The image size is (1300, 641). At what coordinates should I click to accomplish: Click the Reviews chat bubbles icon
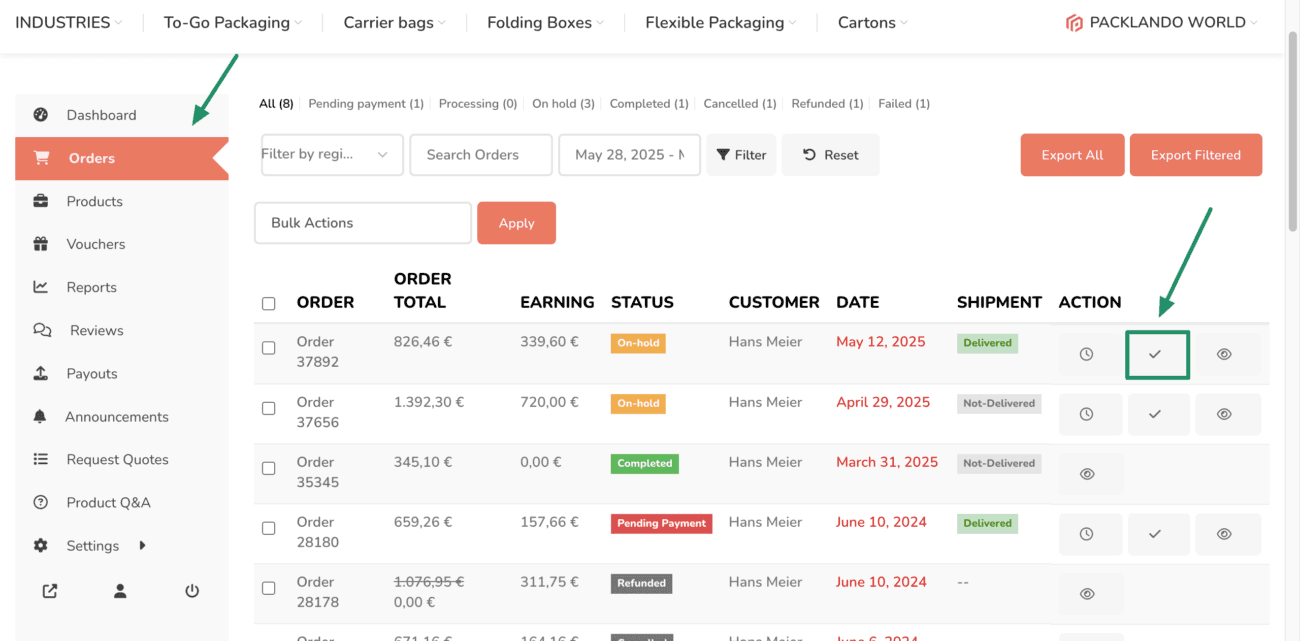[42, 330]
